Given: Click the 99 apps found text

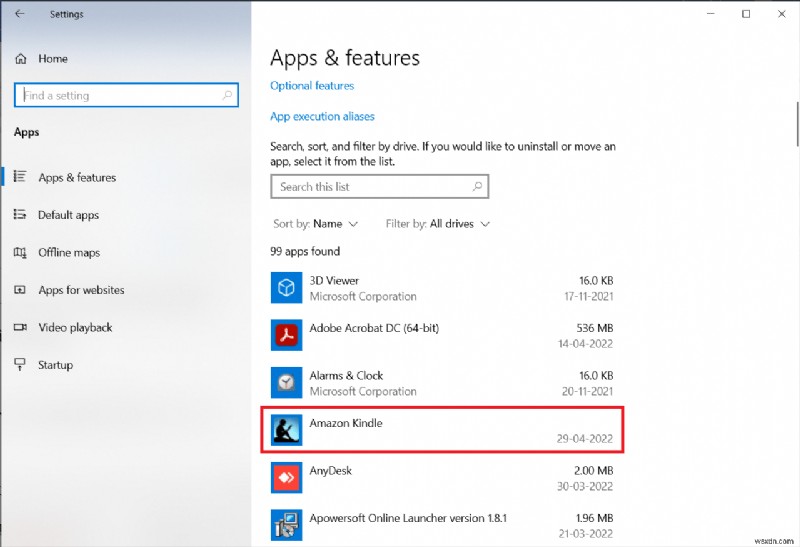Looking at the screenshot, I should (305, 251).
